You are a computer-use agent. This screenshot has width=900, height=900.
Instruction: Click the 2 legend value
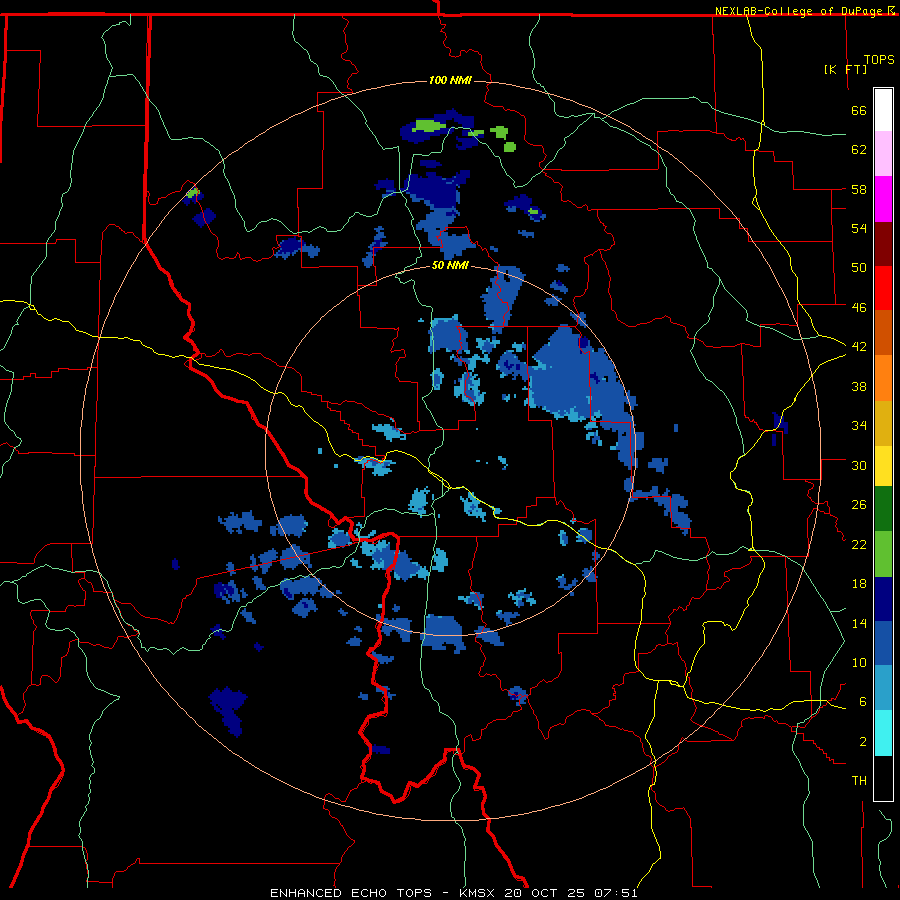pyautogui.click(x=863, y=742)
